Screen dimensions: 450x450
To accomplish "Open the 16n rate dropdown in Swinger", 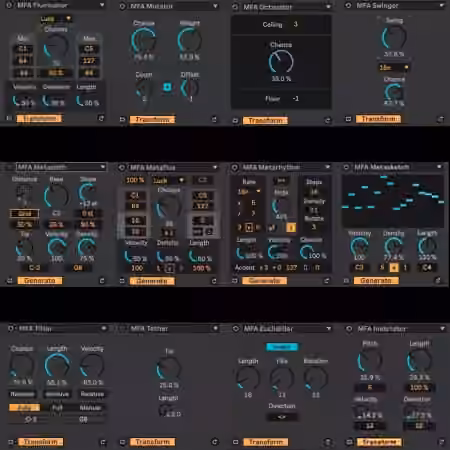I will pyautogui.click(x=393, y=67).
